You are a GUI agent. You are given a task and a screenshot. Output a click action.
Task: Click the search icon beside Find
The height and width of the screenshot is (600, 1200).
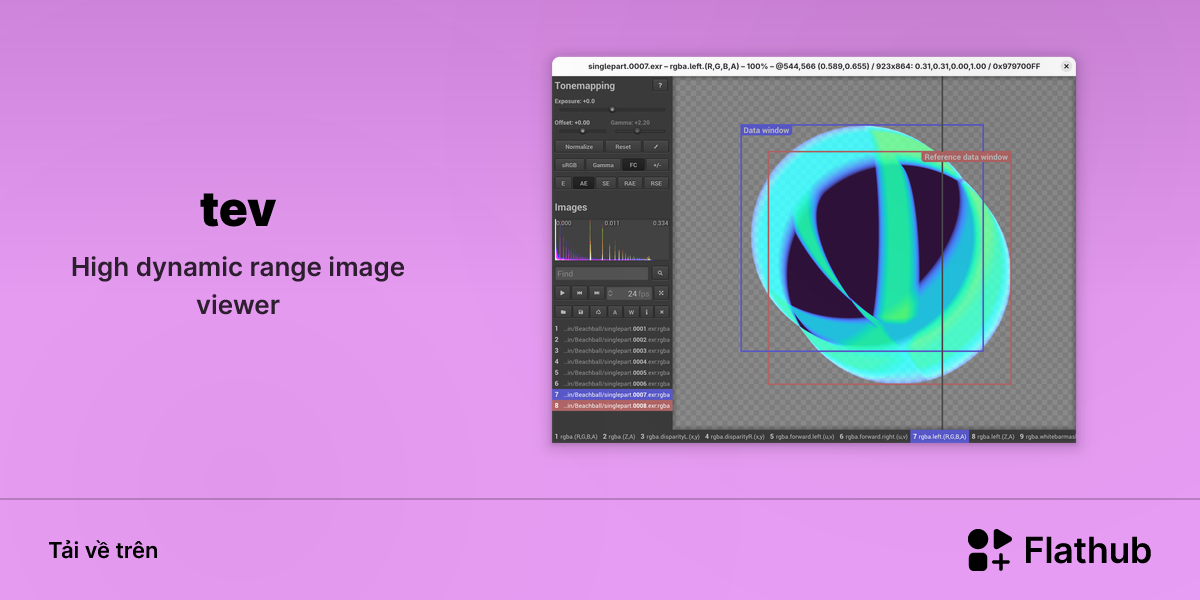[x=660, y=273]
